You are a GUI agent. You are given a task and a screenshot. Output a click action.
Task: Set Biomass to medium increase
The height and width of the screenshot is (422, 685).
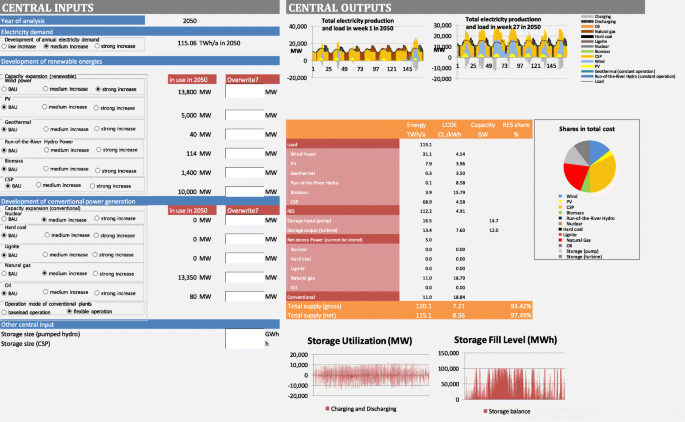pos(46,169)
